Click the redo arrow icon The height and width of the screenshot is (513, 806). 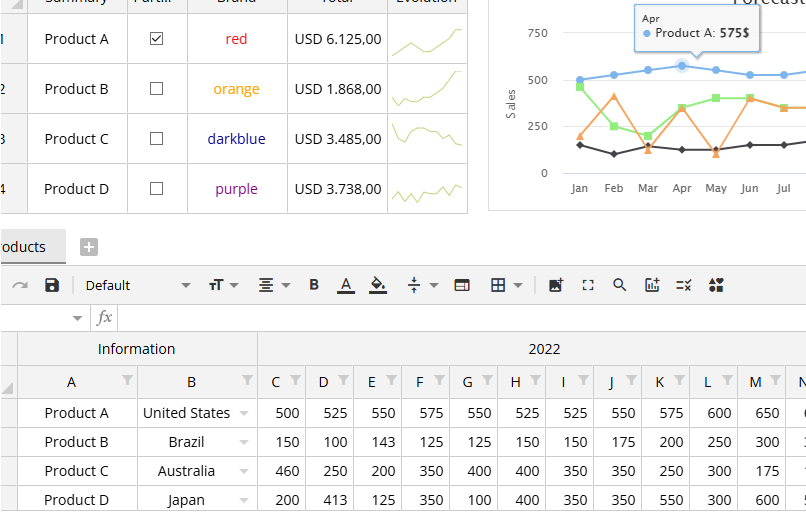(20, 285)
